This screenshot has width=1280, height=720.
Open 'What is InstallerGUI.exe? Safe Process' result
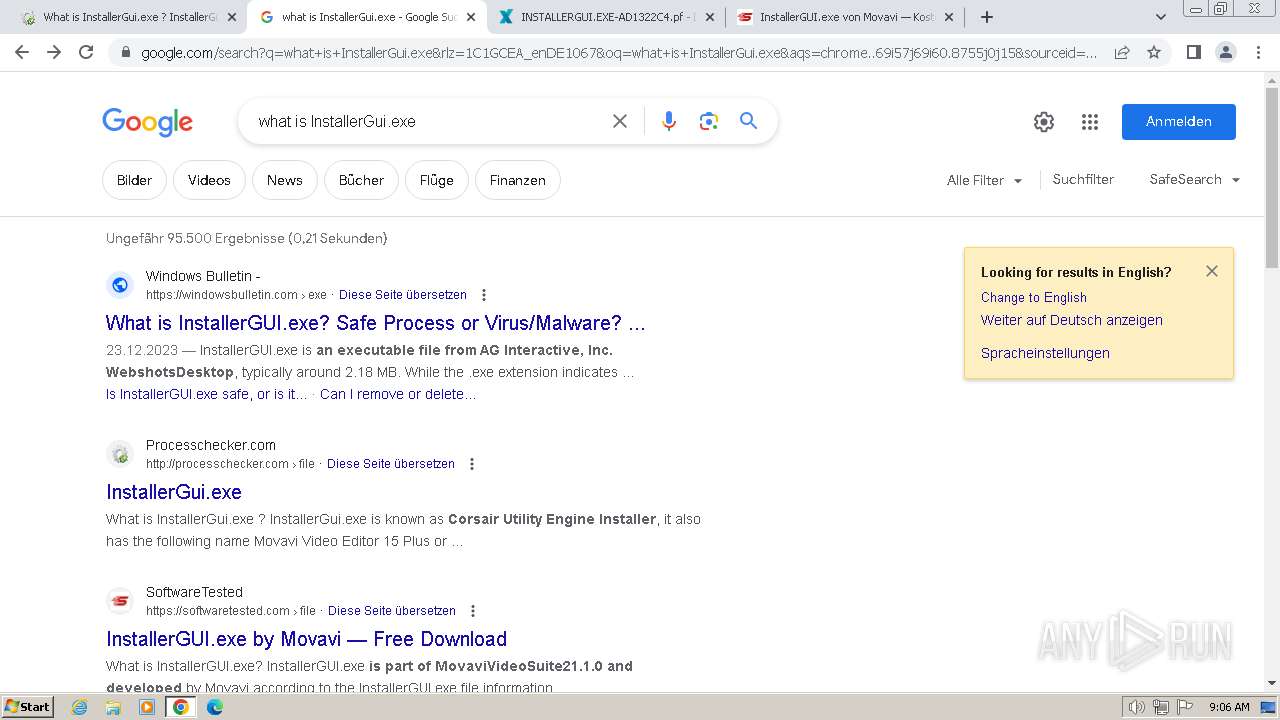click(376, 323)
